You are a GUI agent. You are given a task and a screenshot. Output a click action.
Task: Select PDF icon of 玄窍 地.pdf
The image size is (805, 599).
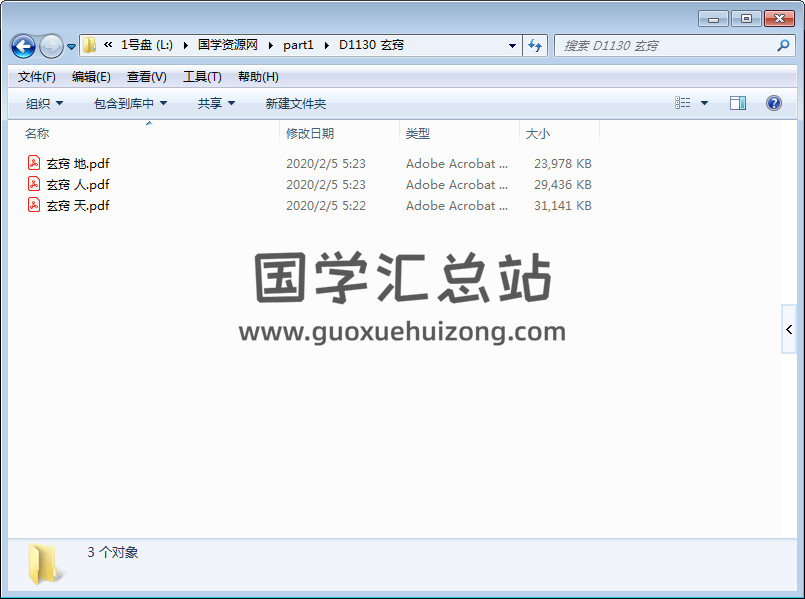(x=34, y=163)
